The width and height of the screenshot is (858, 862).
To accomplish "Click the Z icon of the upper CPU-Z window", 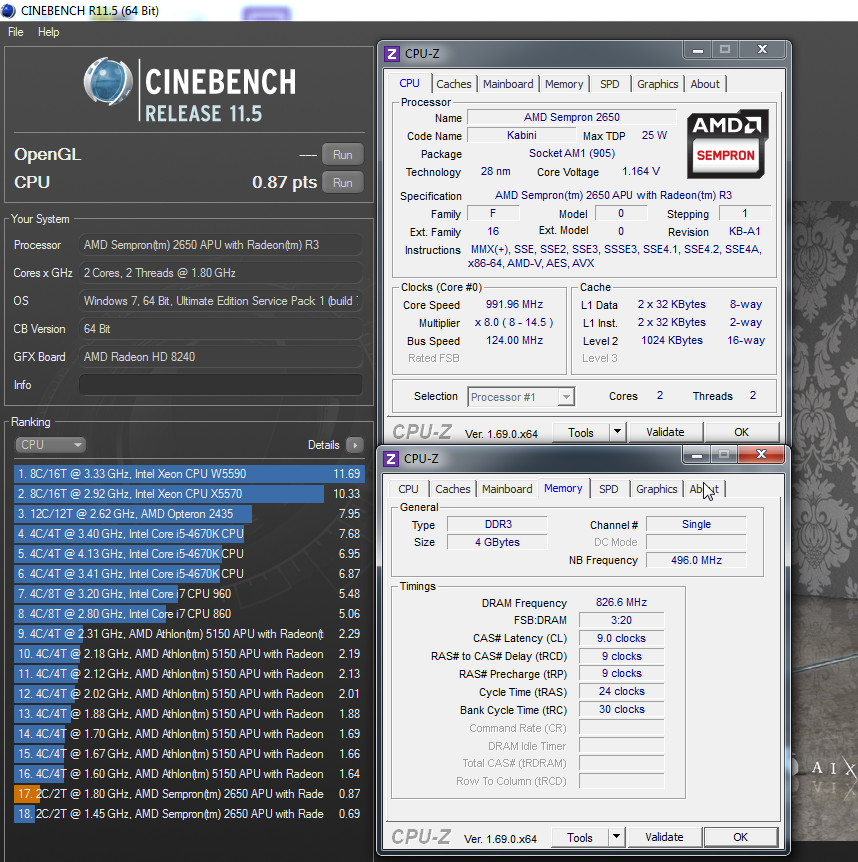I will pos(391,54).
